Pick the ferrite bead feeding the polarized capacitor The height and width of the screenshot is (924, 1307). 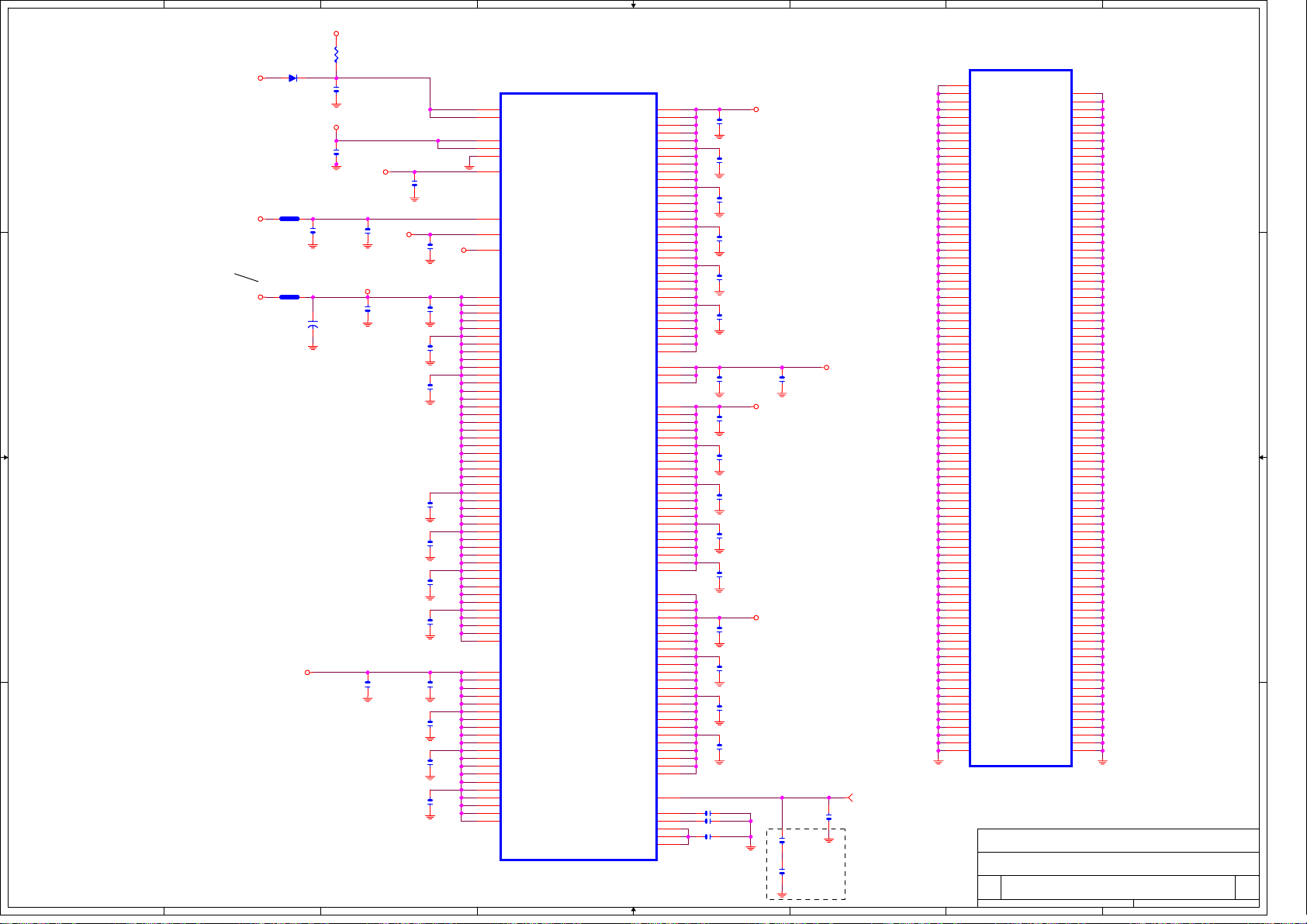(289, 297)
